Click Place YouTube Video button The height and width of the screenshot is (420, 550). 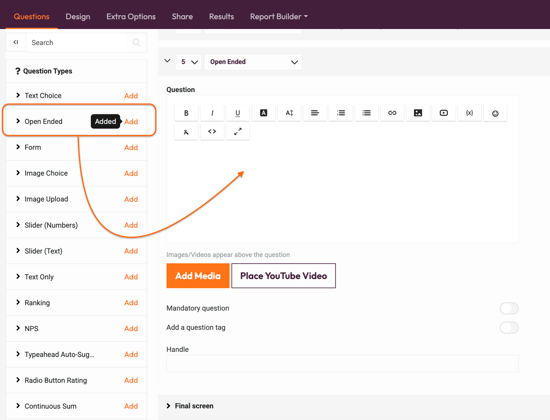pos(283,276)
